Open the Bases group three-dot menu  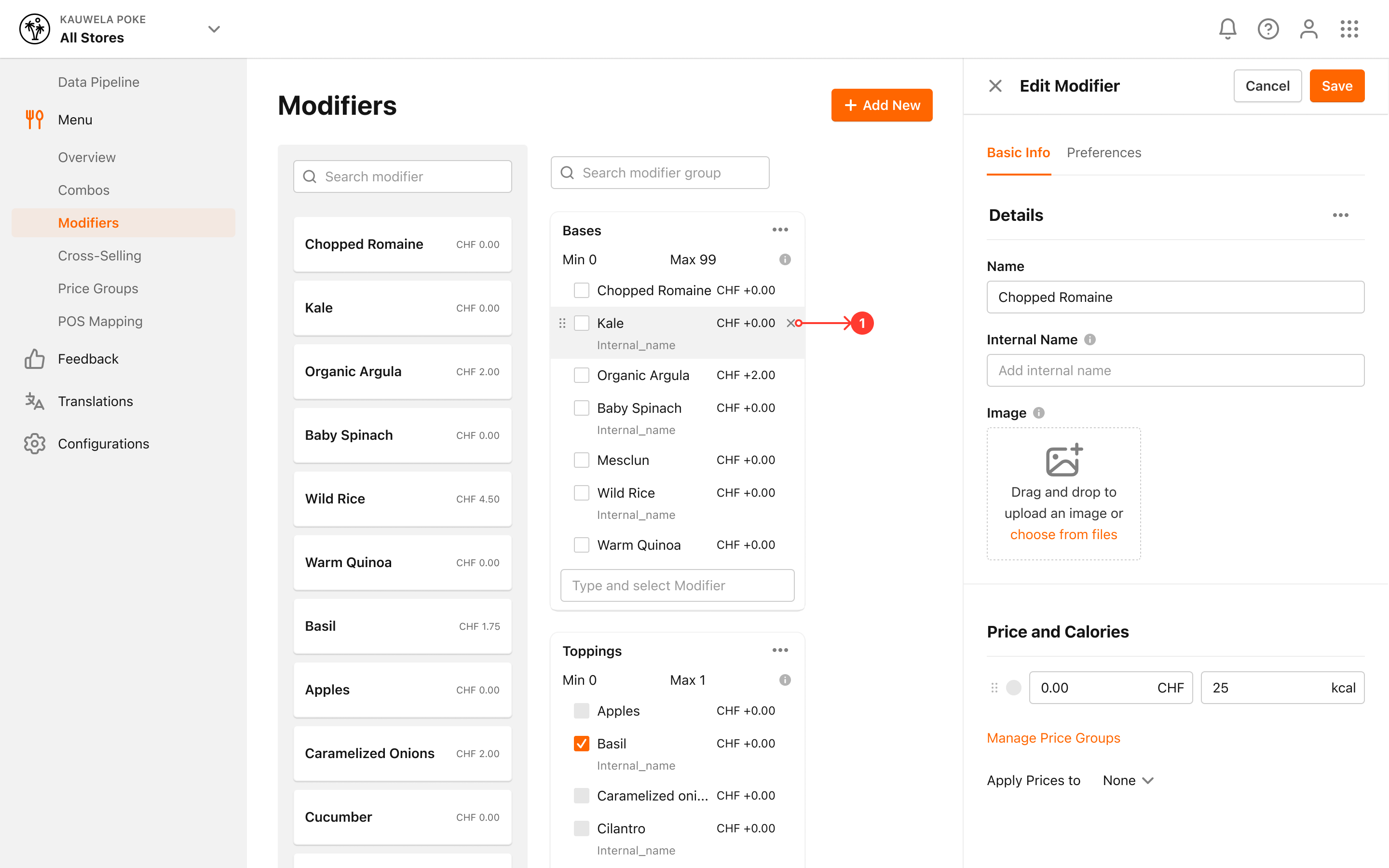click(780, 230)
